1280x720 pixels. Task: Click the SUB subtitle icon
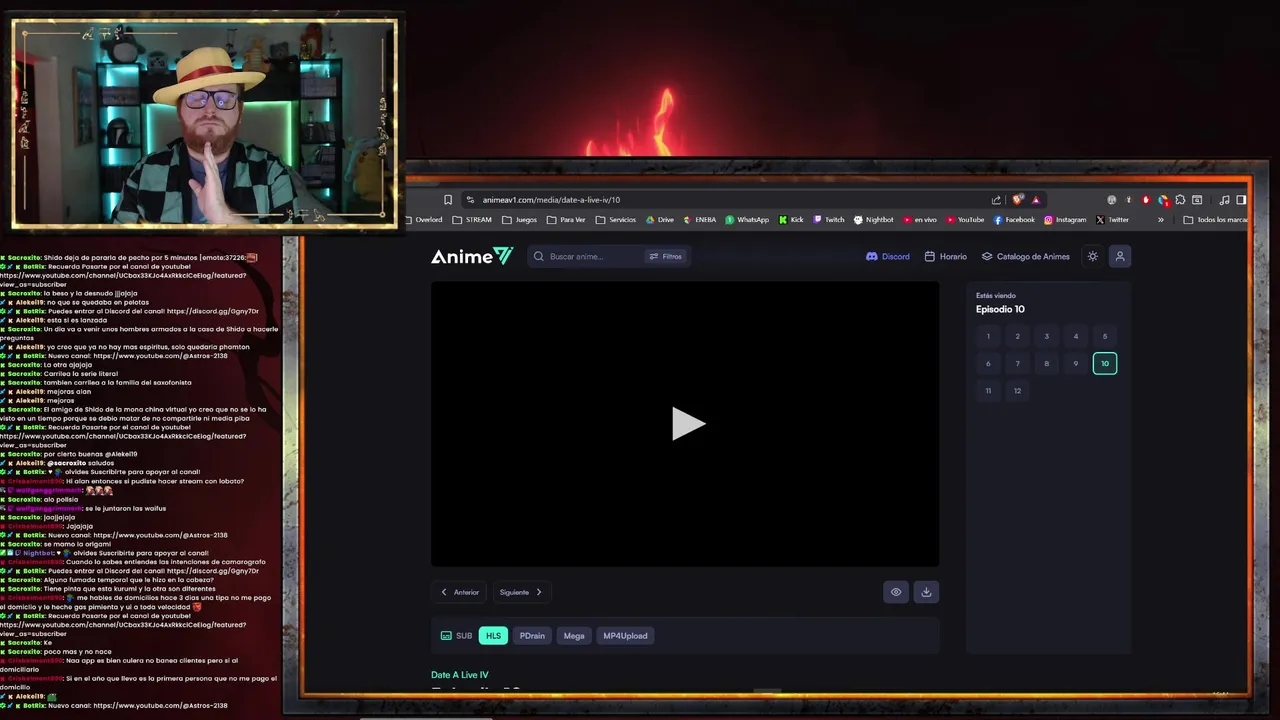pyautogui.click(x=446, y=636)
